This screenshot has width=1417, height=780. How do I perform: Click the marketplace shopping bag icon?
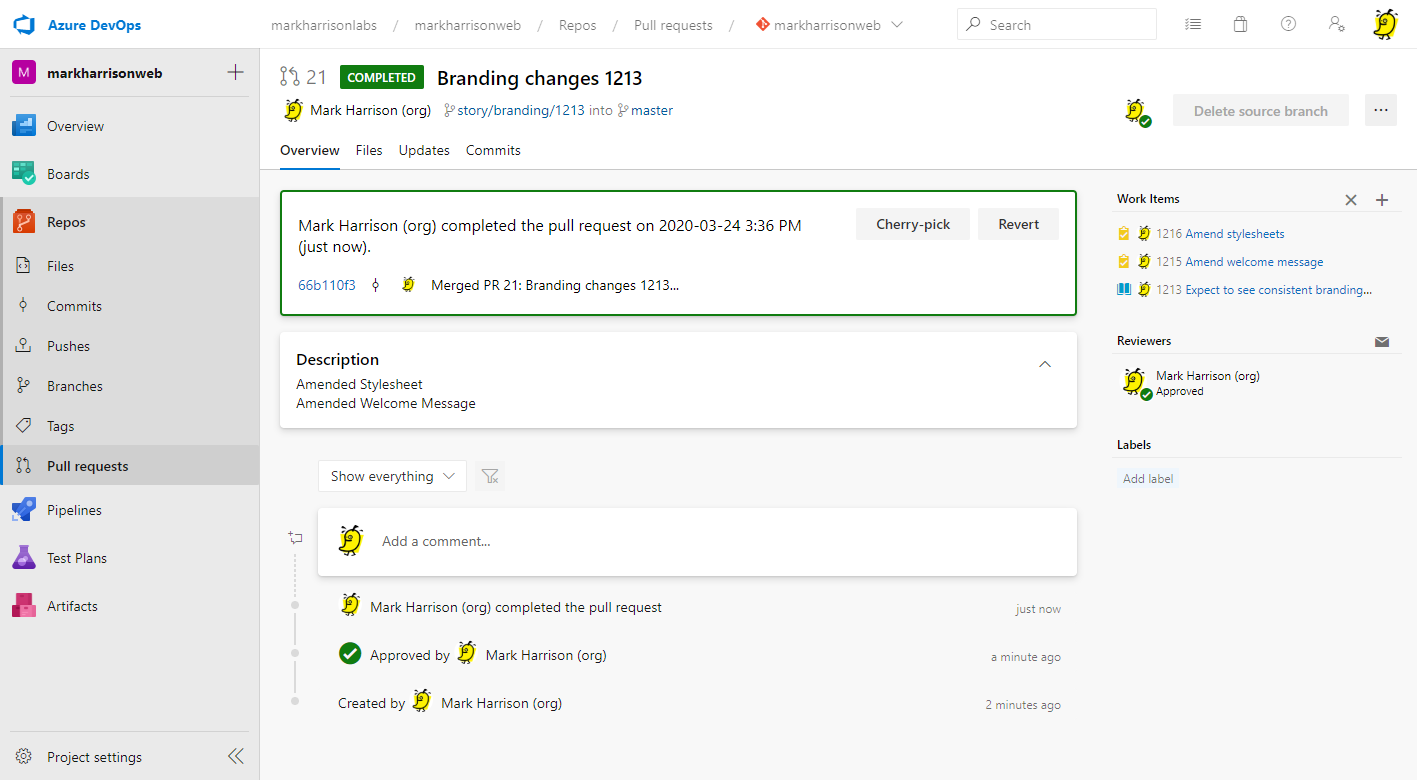click(x=1240, y=25)
